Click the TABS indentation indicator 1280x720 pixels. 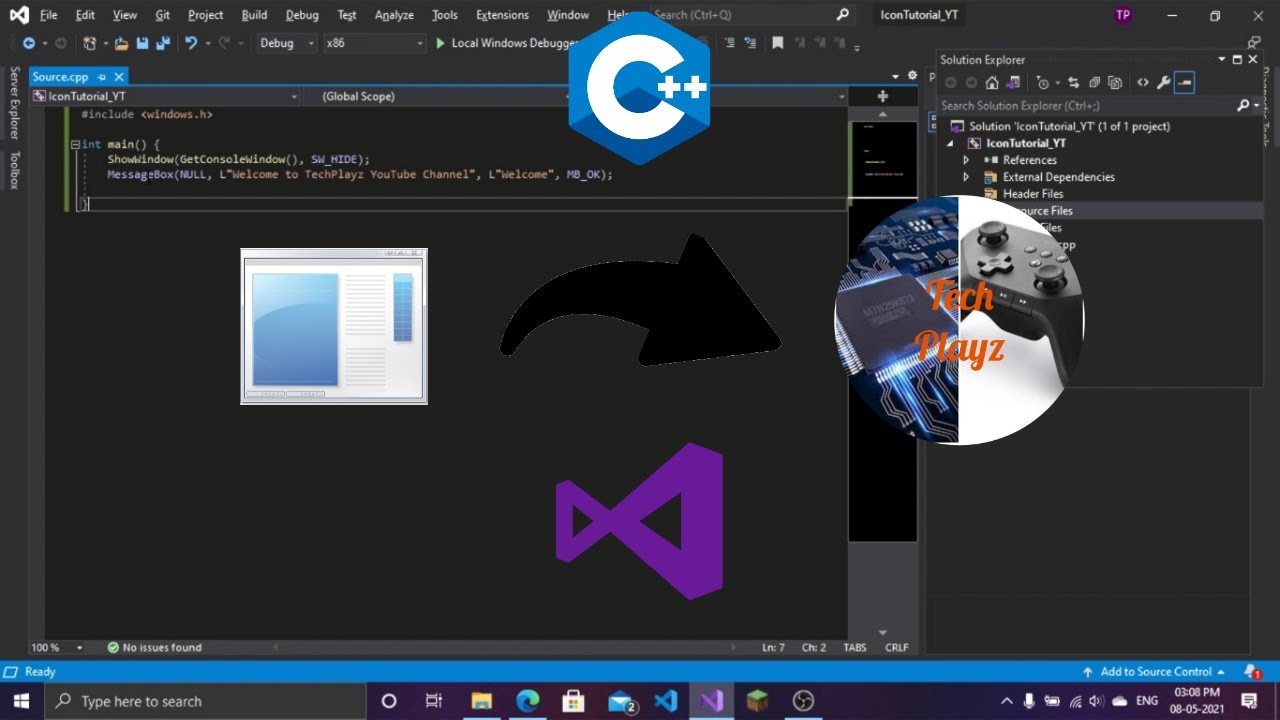(855, 648)
